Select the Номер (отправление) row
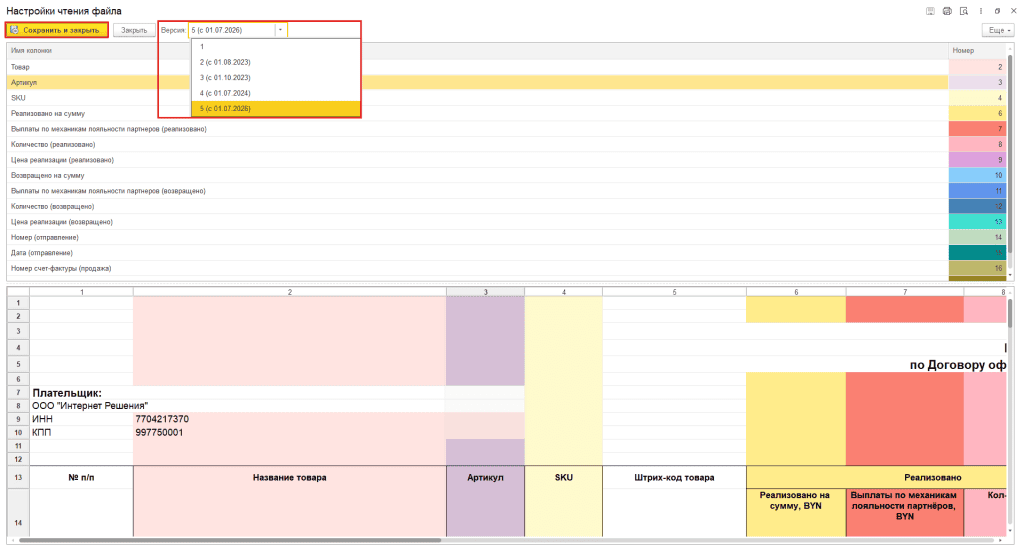Screen dimensions: 1024x551 click(477, 238)
